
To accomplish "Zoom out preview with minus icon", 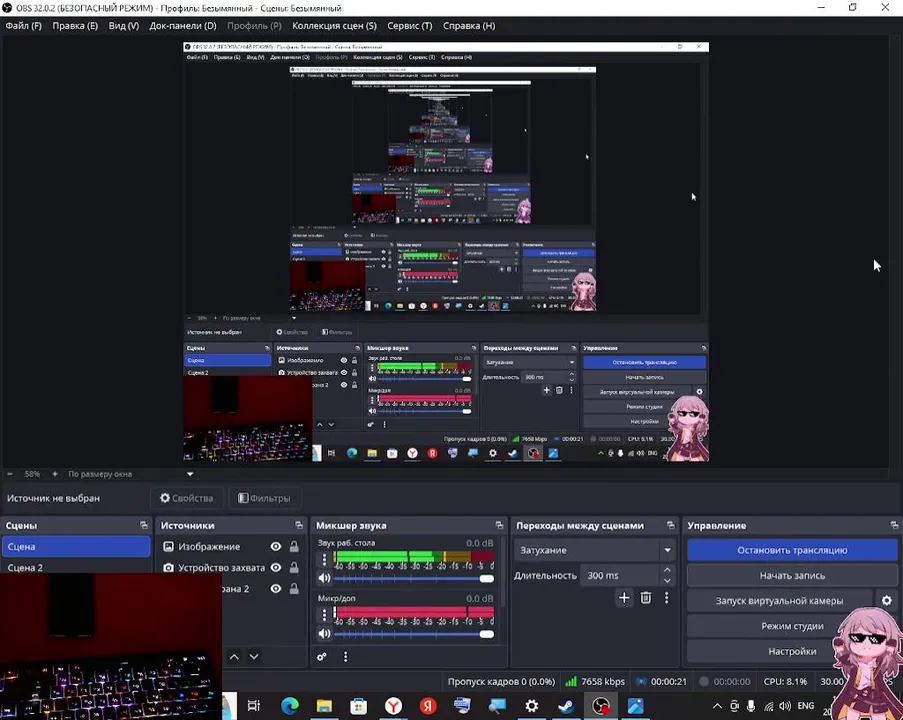I will pos(10,474).
